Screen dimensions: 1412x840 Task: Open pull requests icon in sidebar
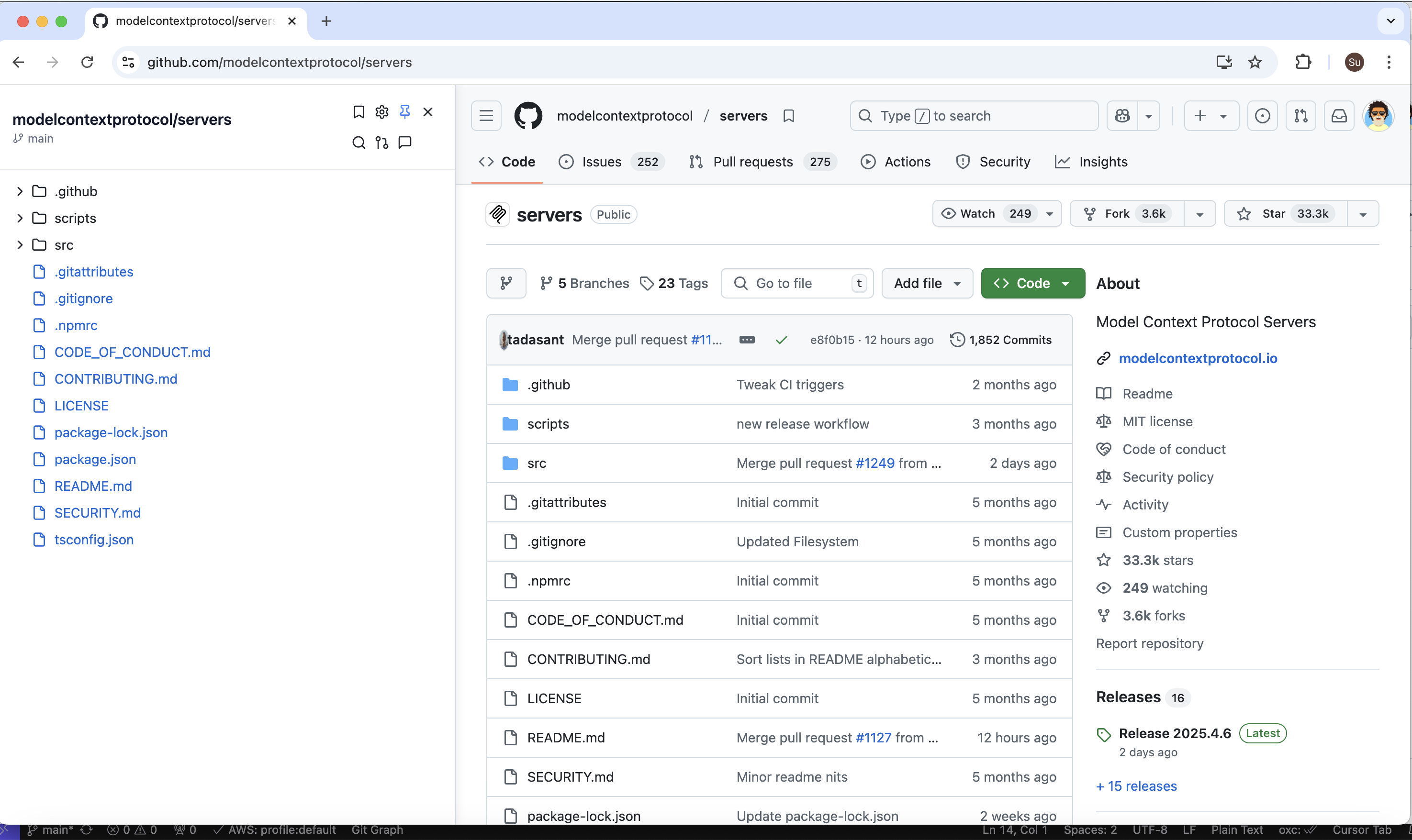(382, 142)
